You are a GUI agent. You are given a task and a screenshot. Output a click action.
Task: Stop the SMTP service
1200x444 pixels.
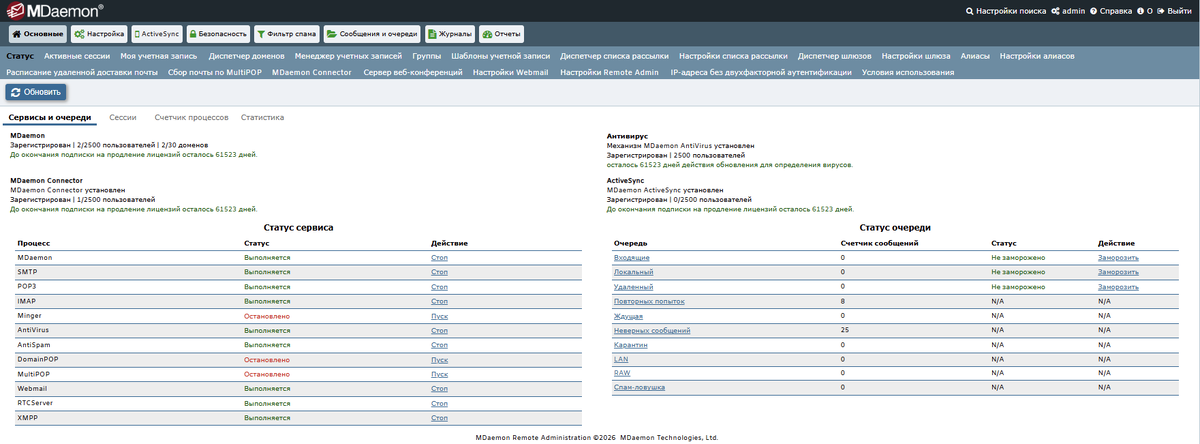point(439,272)
